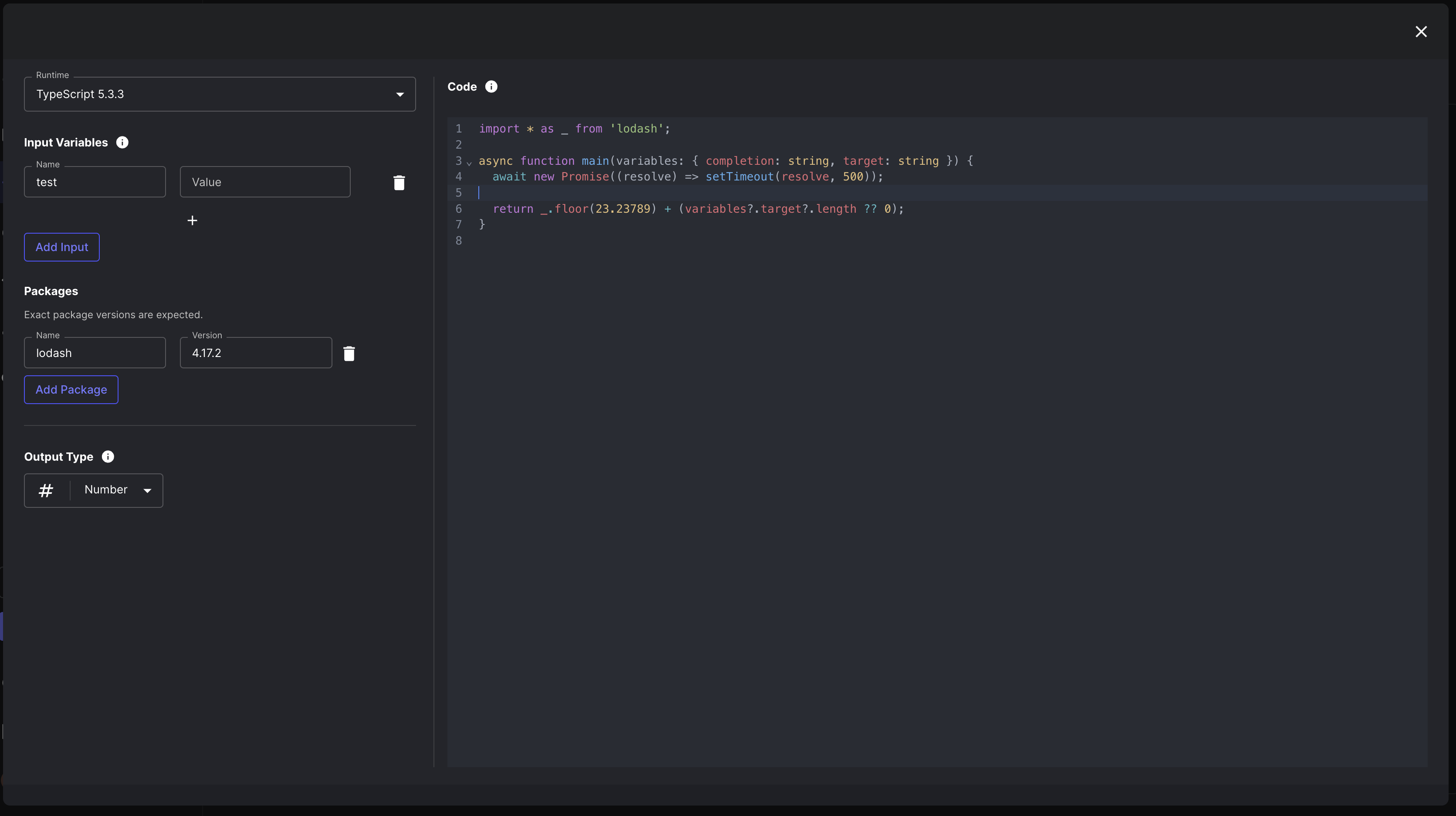This screenshot has height=816, width=1456.
Task: Click the Output Type info icon
Action: [108, 456]
